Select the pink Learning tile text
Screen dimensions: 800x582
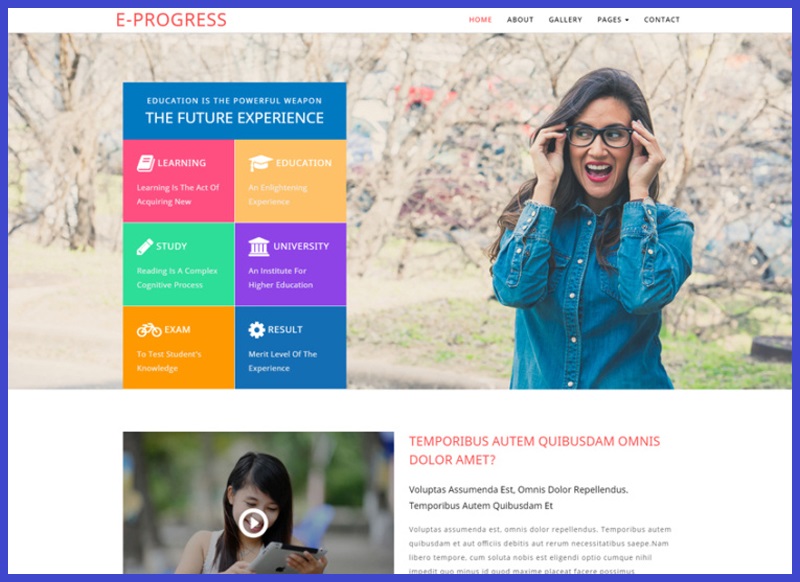point(178,195)
